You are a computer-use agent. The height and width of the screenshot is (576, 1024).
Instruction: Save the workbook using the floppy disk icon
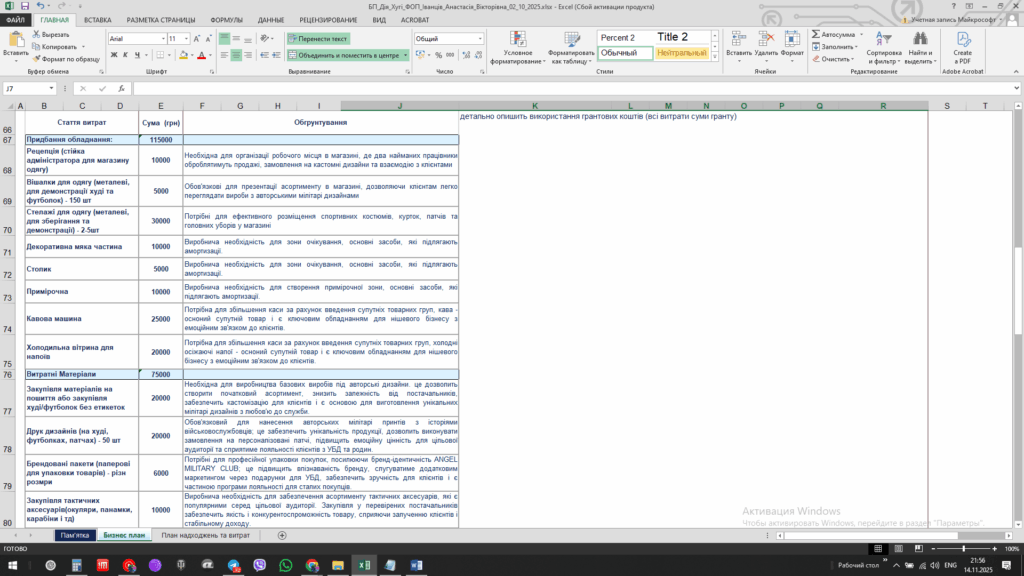coord(24,6)
